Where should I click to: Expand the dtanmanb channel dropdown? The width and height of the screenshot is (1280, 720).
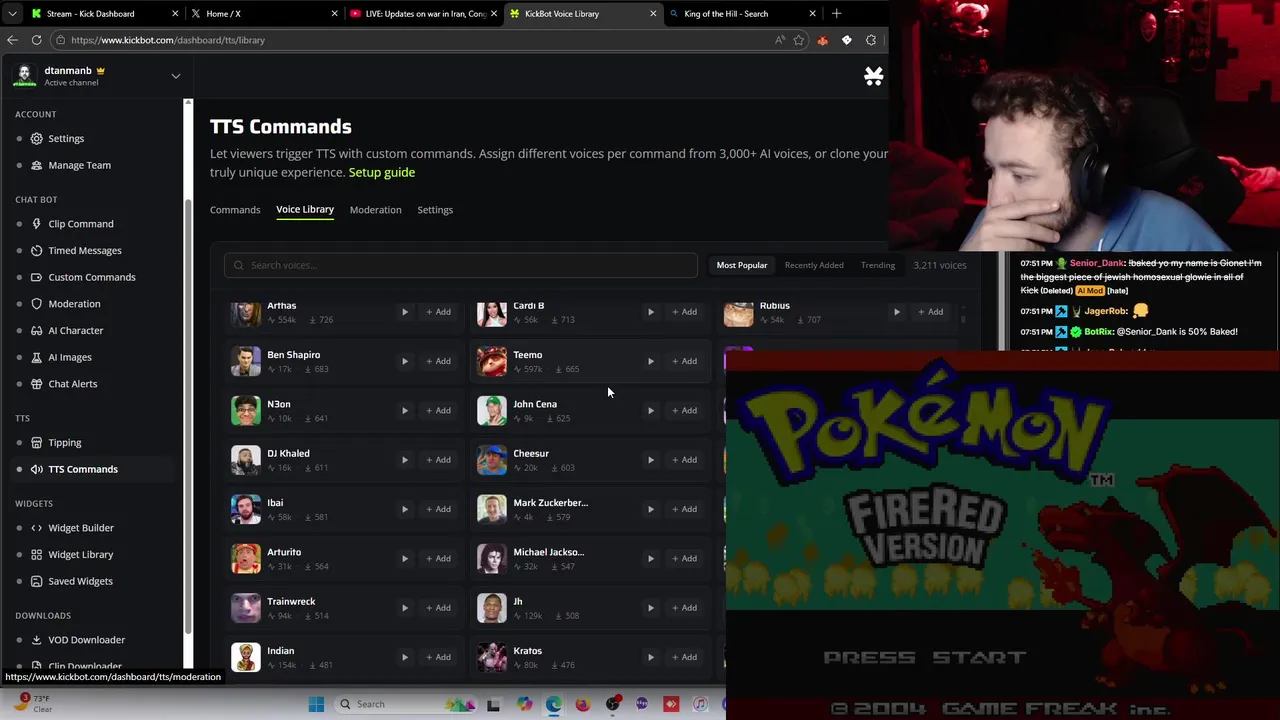pyautogui.click(x=175, y=76)
